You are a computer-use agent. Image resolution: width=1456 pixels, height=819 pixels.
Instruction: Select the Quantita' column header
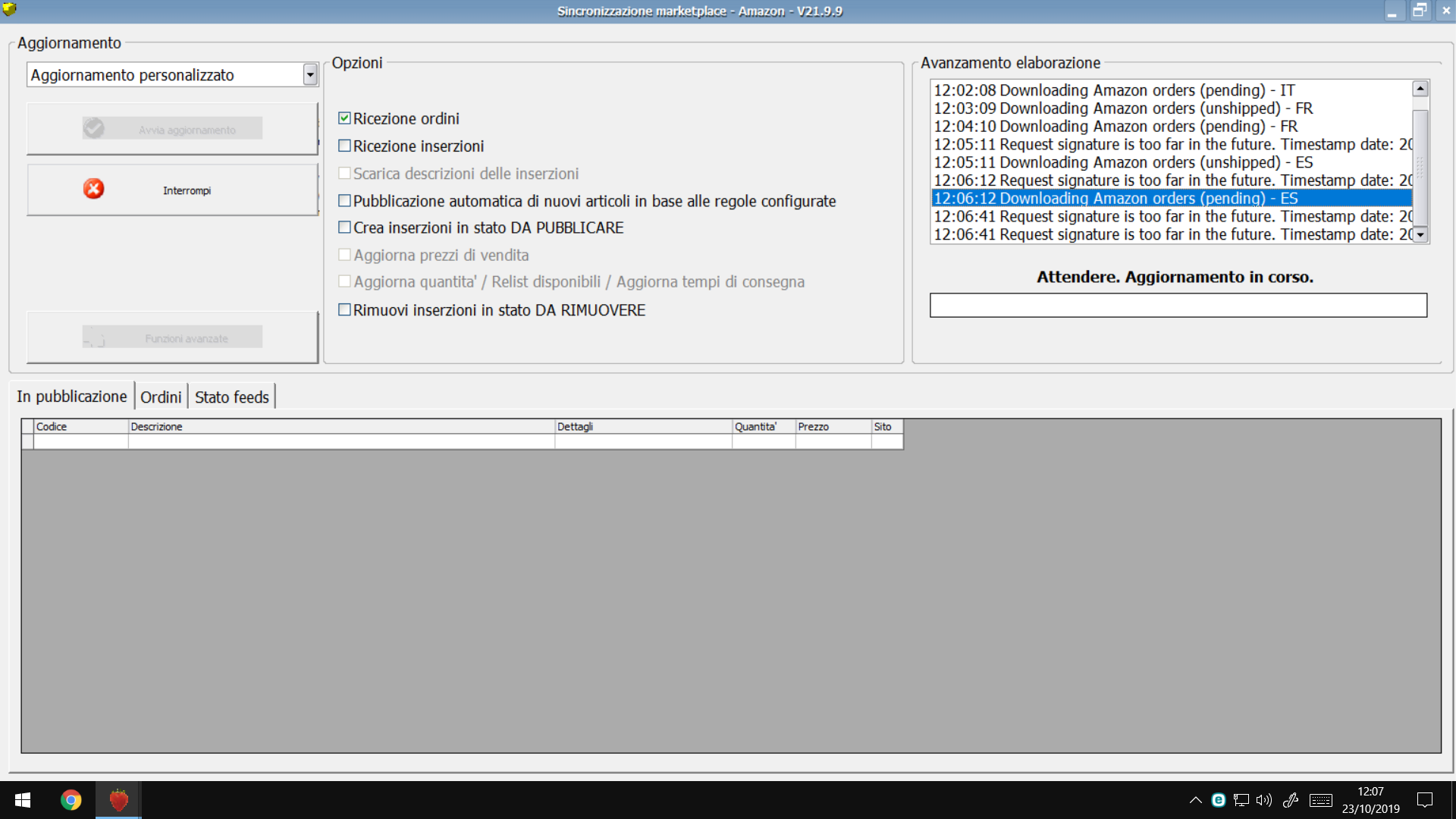[764, 427]
